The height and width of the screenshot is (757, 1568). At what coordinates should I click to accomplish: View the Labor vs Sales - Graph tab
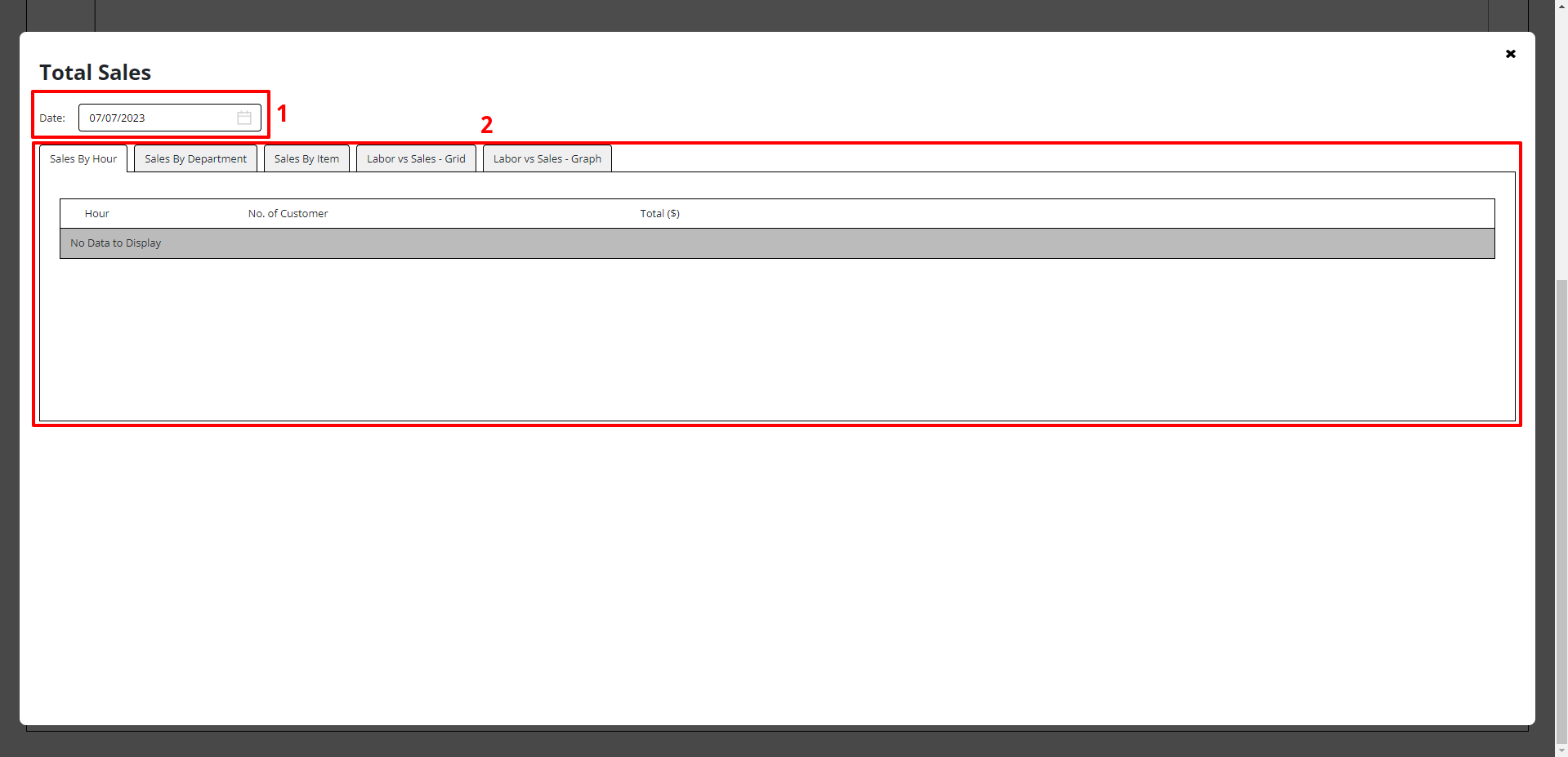click(x=547, y=158)
